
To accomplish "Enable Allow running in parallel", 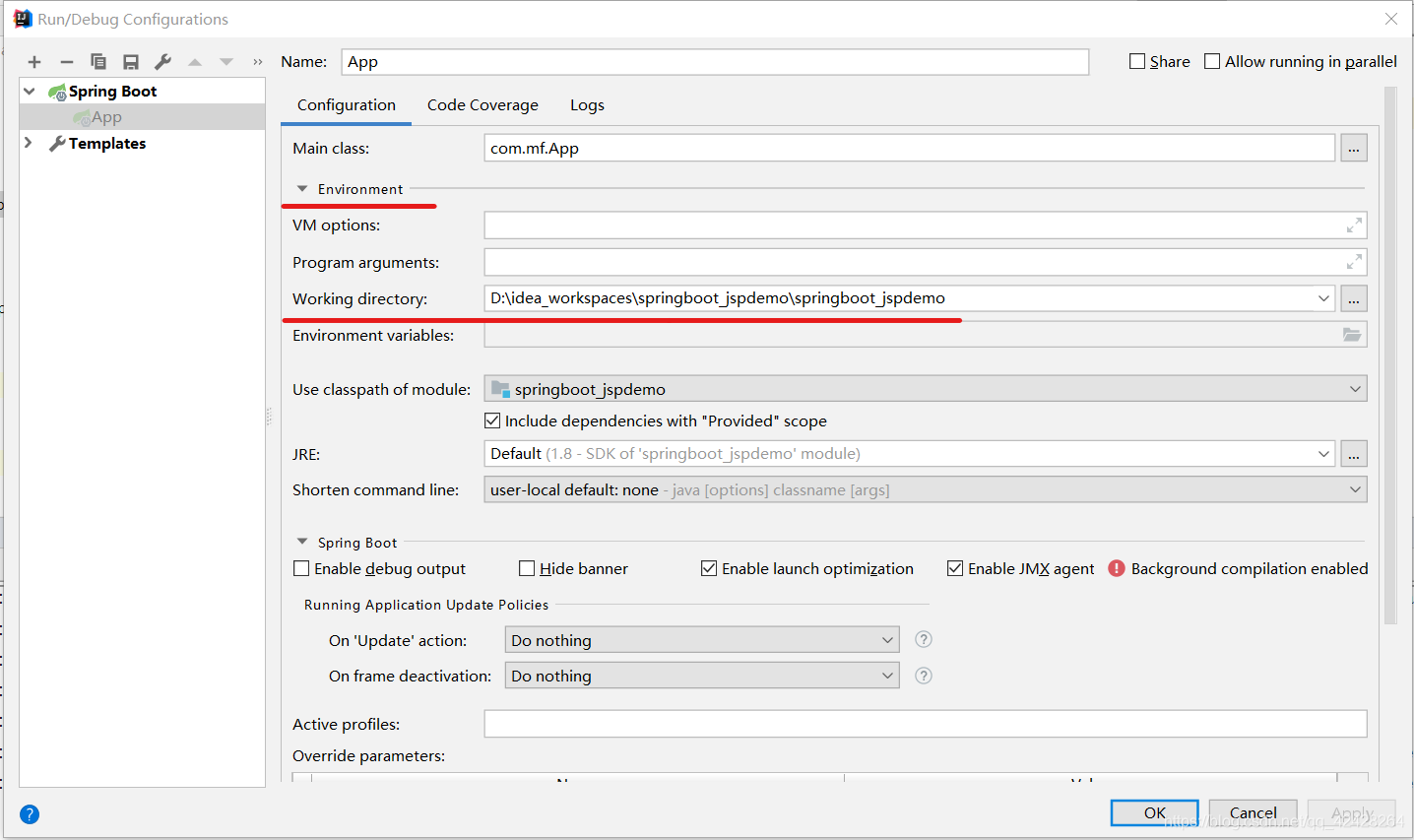I will point(1212,61).
